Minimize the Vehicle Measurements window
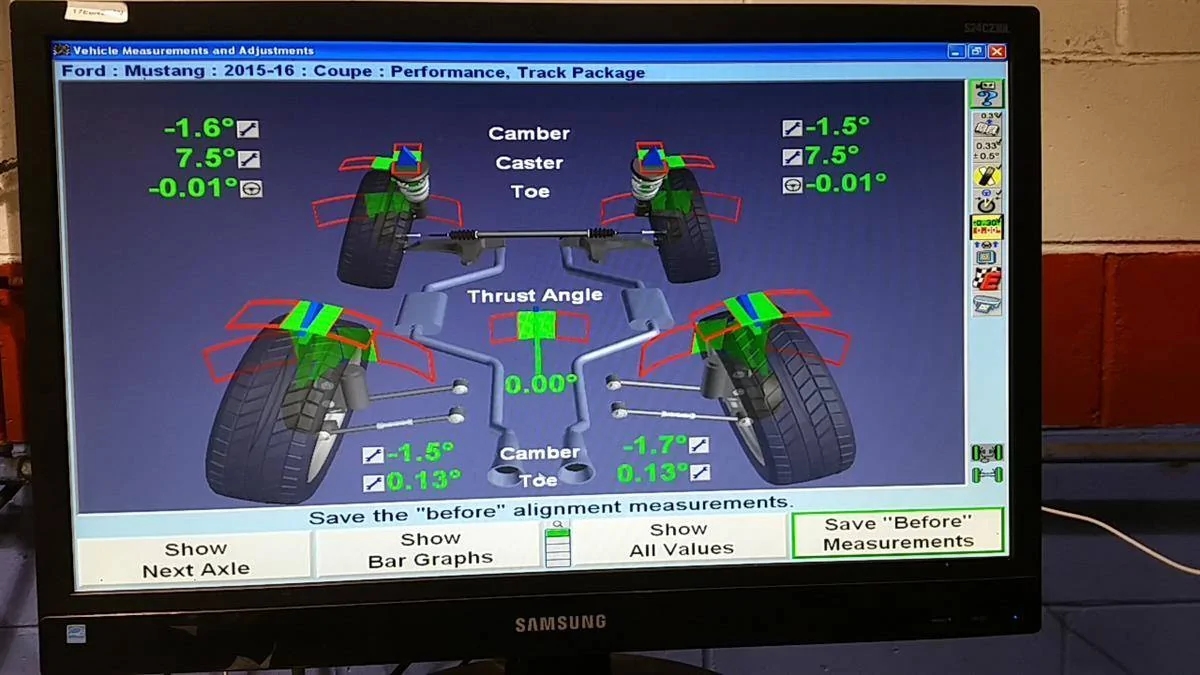The width and height of the screenshot is (1200, 675). point(958,51)
